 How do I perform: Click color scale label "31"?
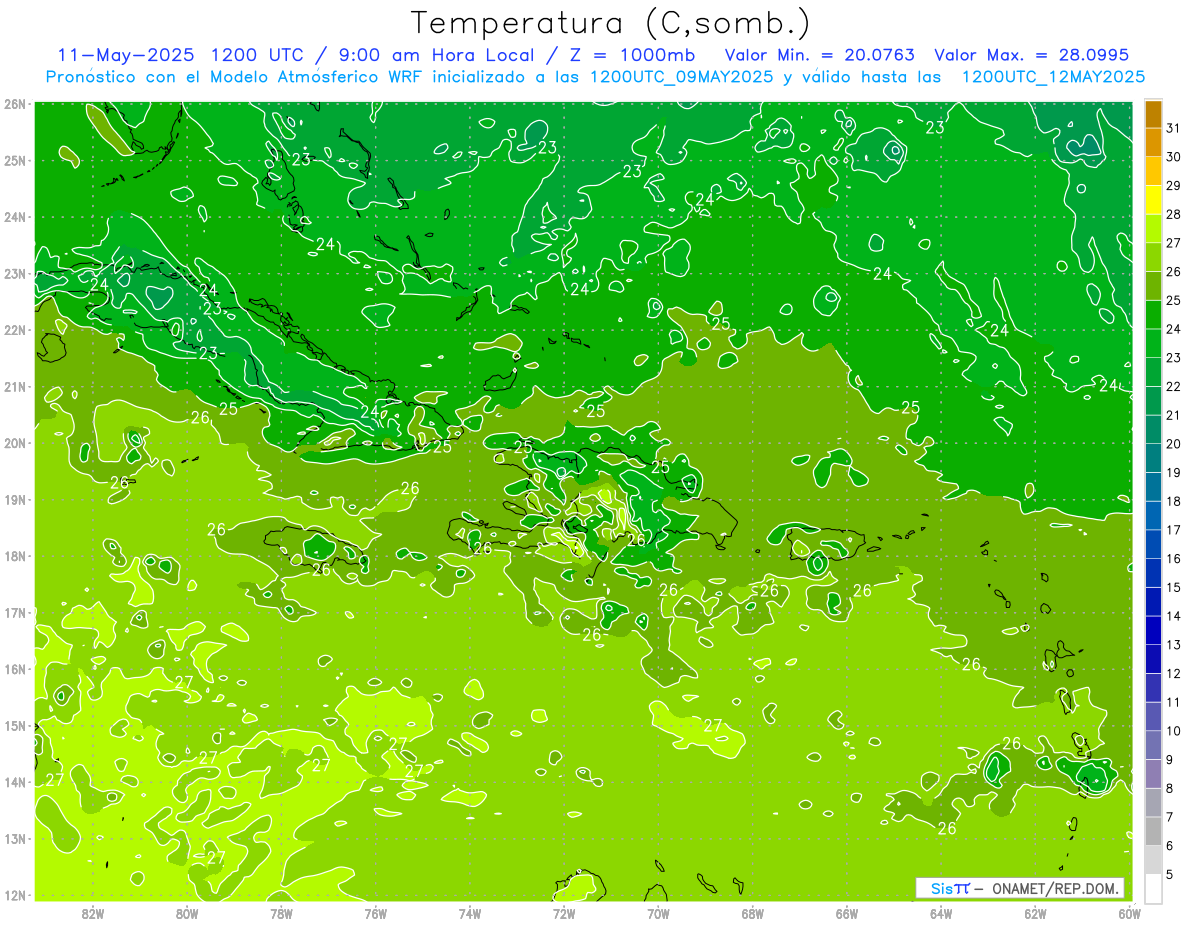(1173, 128)
